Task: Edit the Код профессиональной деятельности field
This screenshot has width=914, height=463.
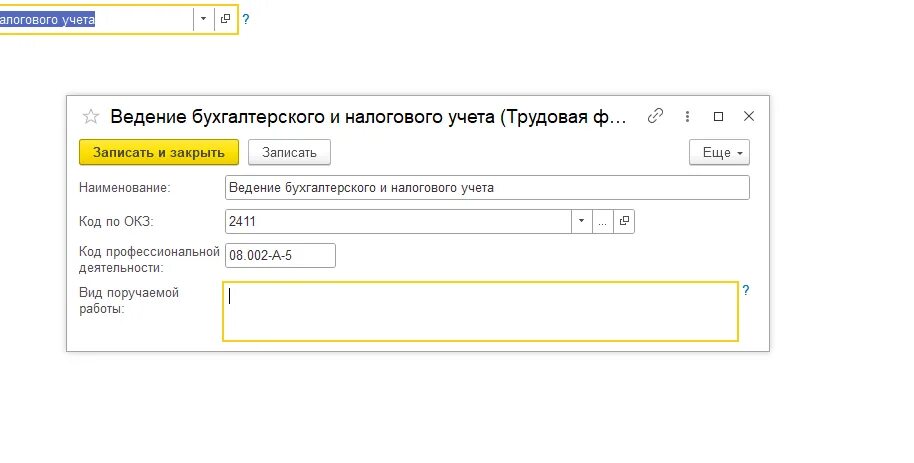Action: click(x=280, y=255)
